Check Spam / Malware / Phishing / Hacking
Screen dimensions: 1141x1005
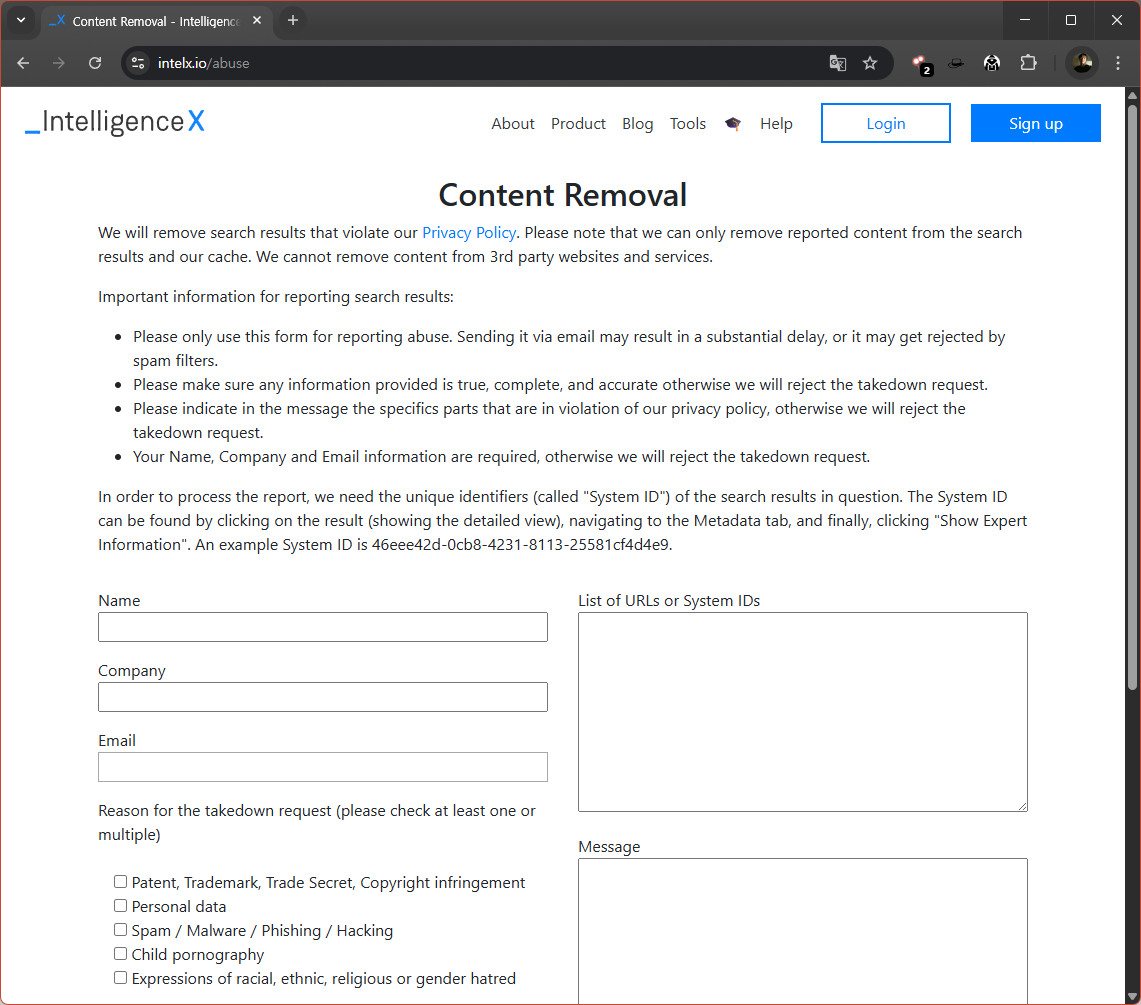(x=121, y=930)
